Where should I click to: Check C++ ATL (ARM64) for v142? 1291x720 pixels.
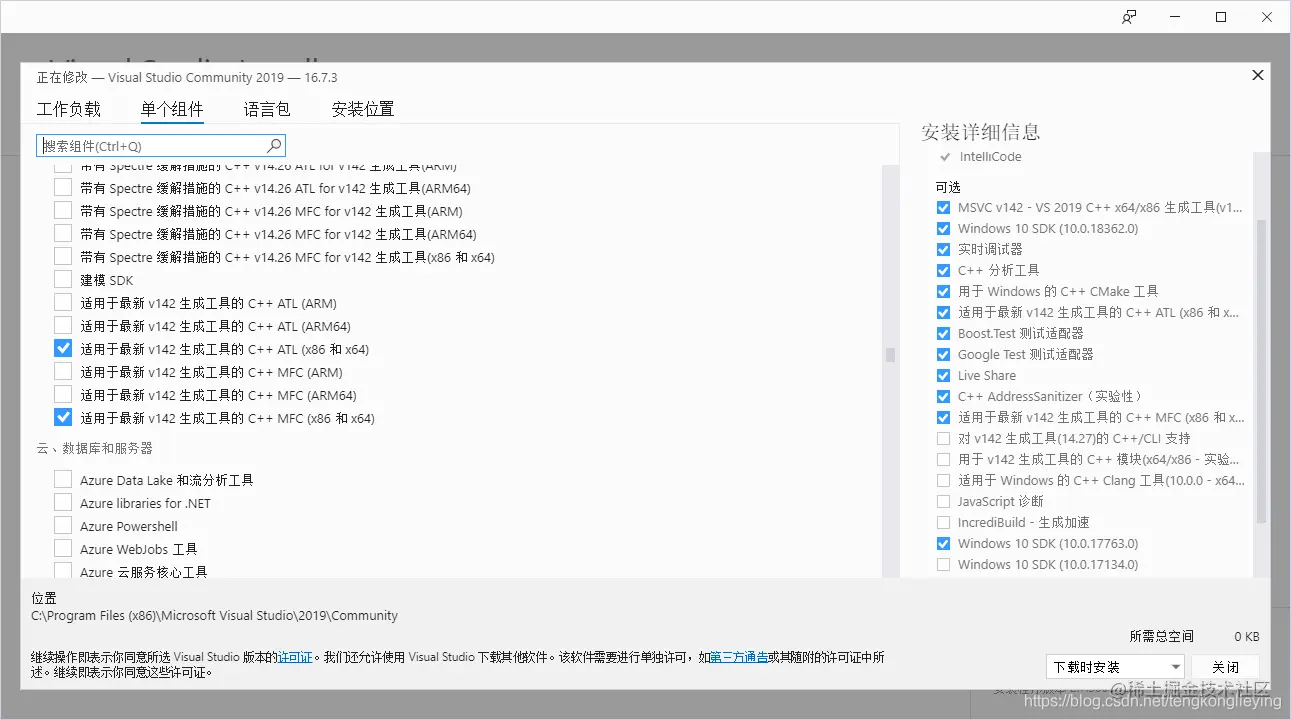pyautogui.click(x=63, y=326)
